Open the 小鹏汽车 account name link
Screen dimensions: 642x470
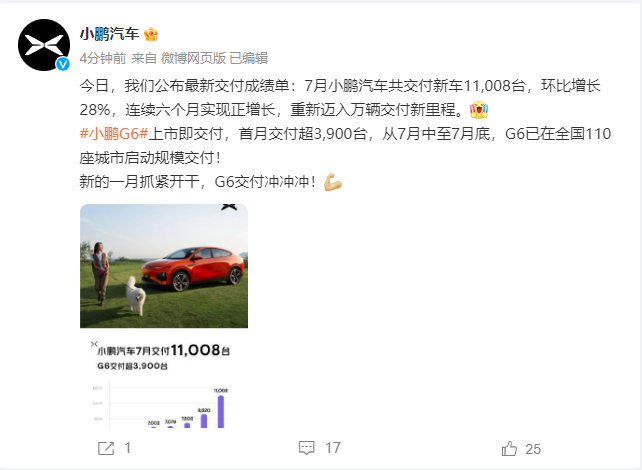(x=109, y=34)
